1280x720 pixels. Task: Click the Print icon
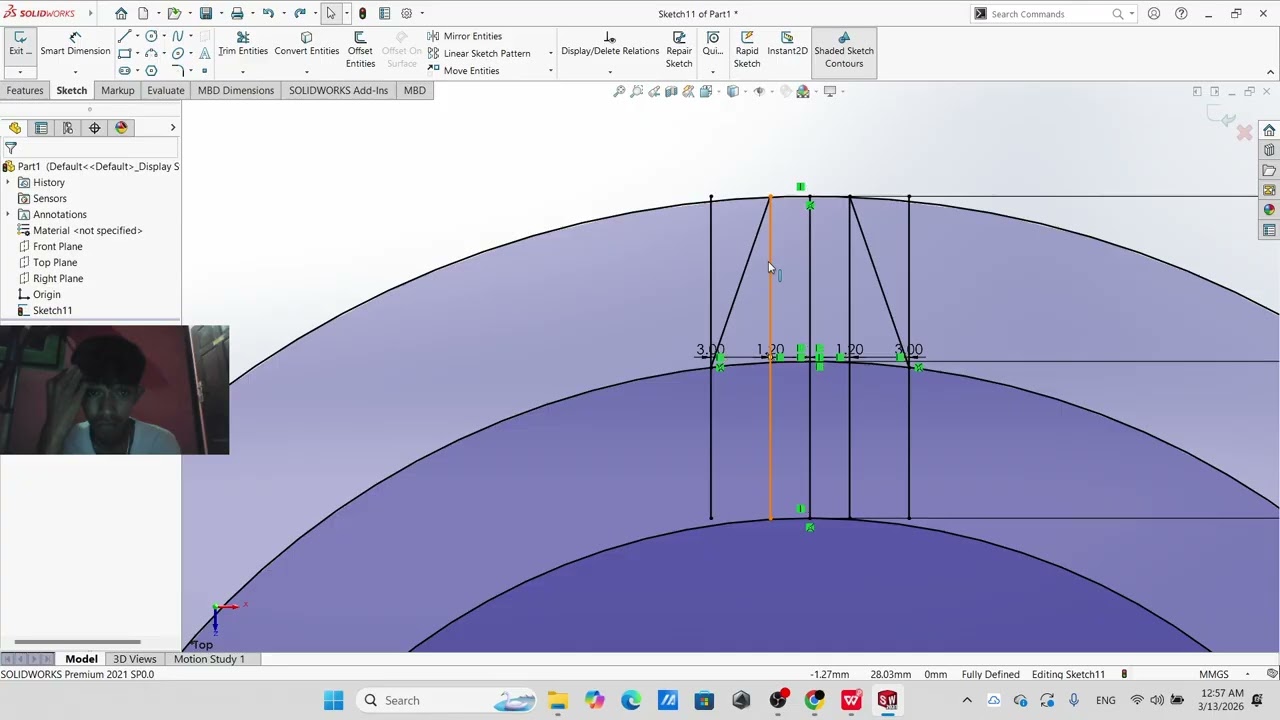pos(237,14)
